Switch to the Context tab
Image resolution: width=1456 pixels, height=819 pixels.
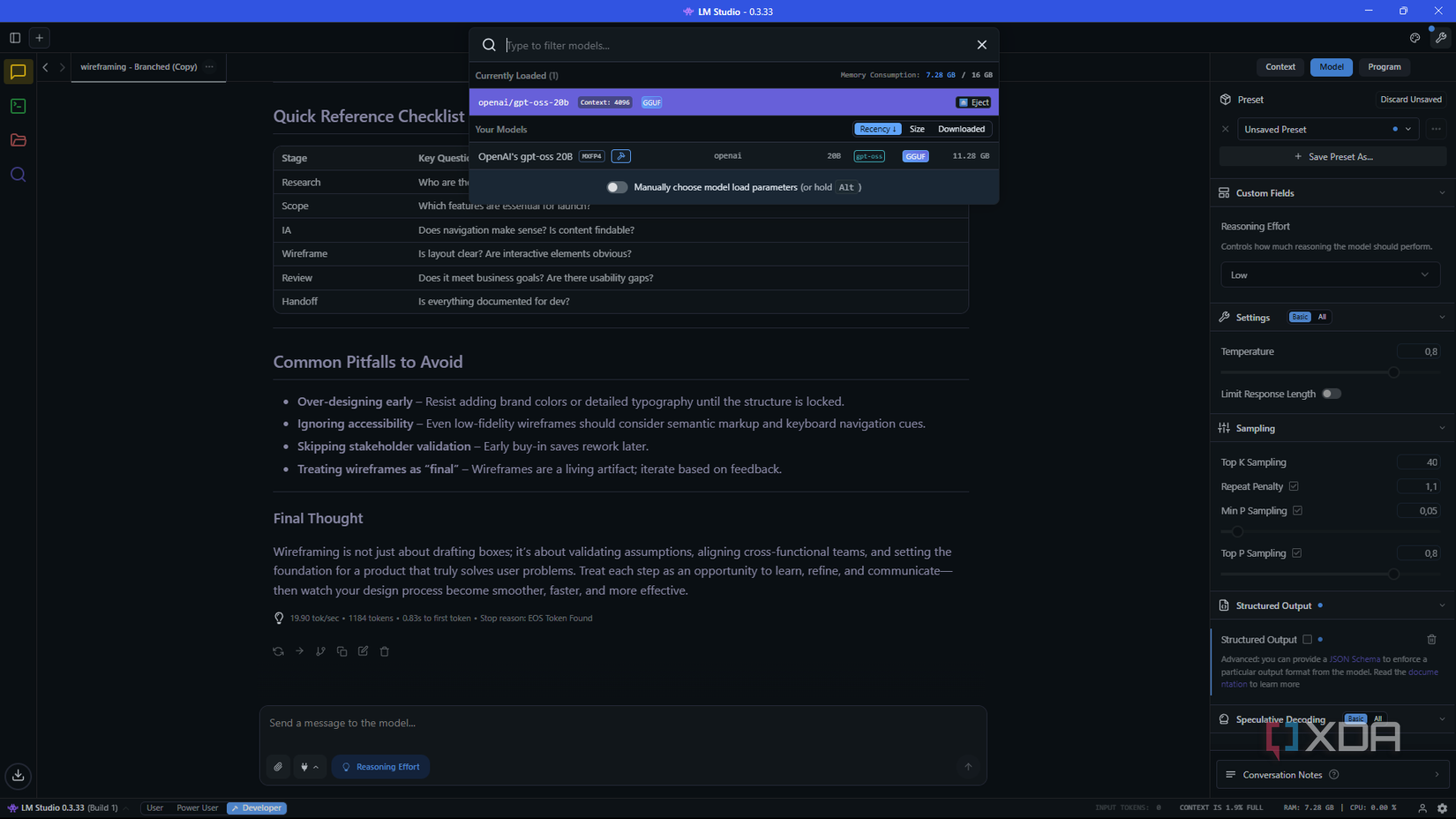(1280, 67)
